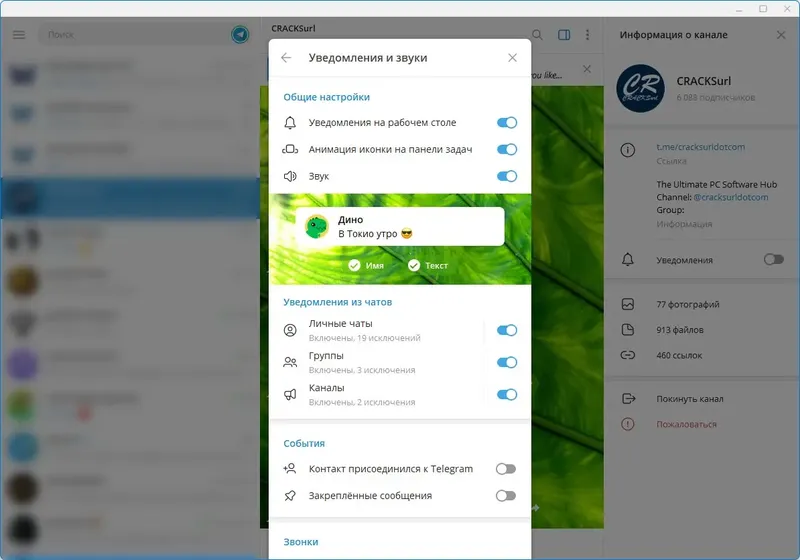Toggle channel Уведомления switch in info panel
800x560 pixels.
tap(773, 260)
